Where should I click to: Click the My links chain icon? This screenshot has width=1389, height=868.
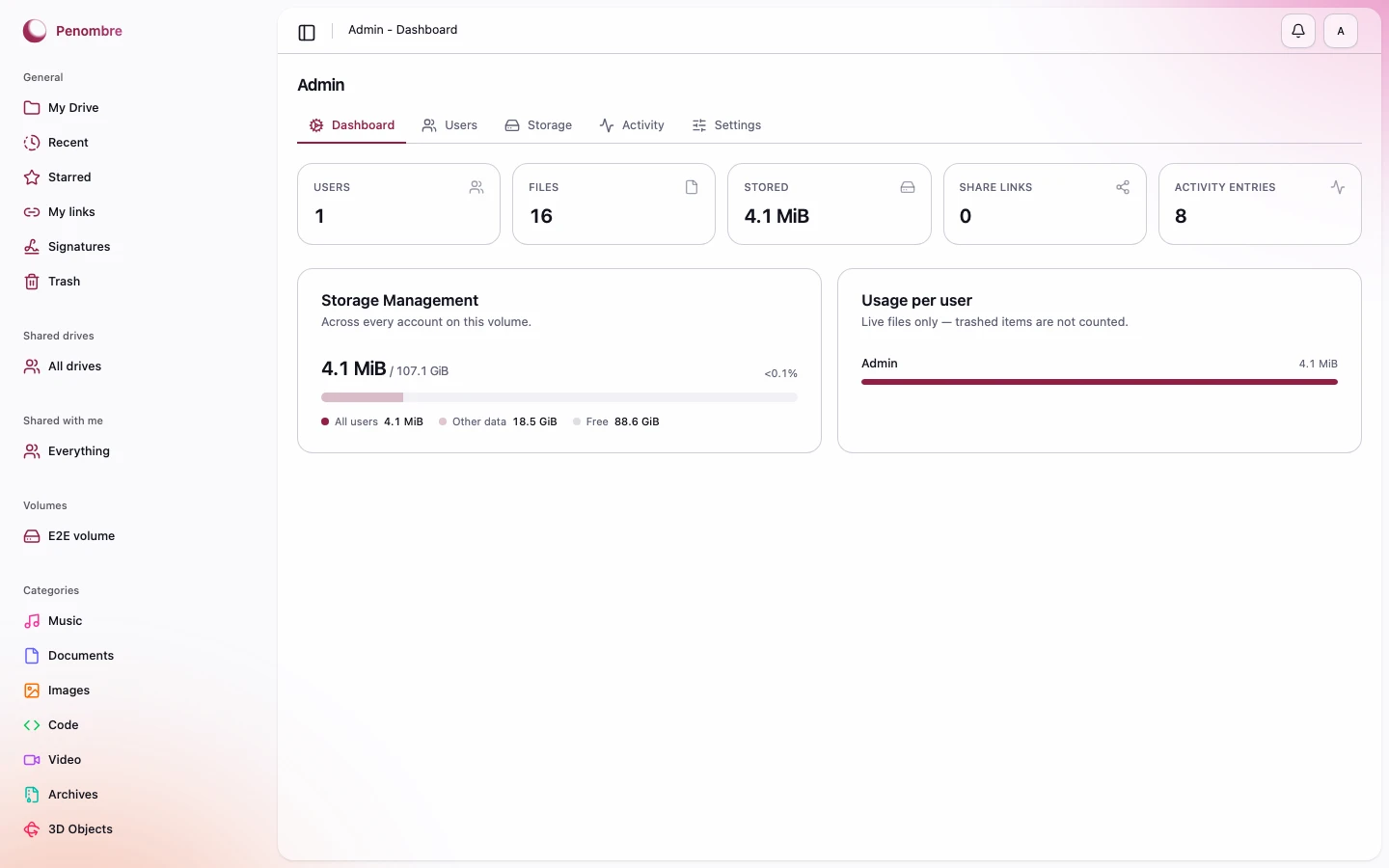(x=32, y=212)
